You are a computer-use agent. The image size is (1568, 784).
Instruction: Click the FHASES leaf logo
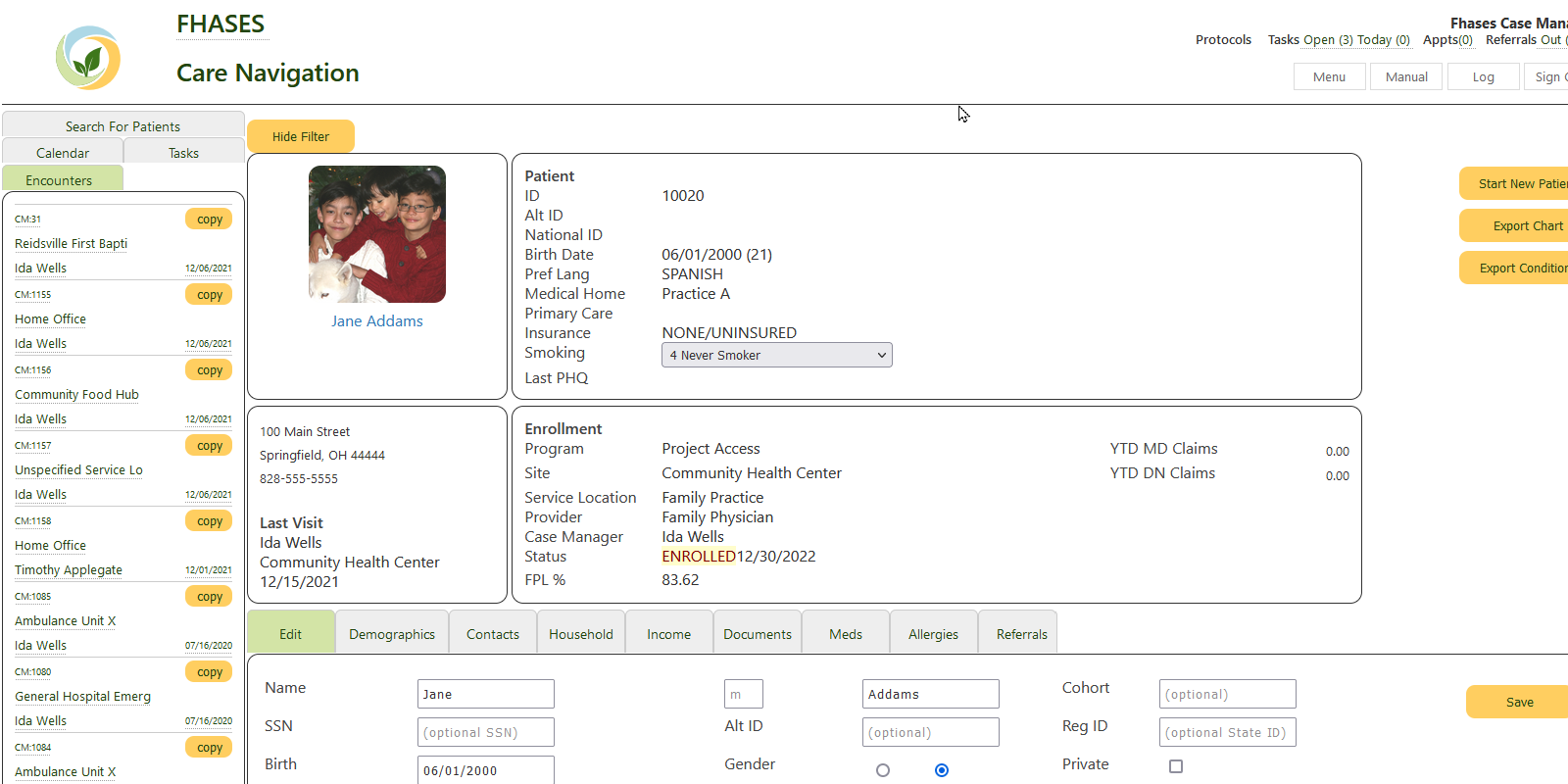88,58
